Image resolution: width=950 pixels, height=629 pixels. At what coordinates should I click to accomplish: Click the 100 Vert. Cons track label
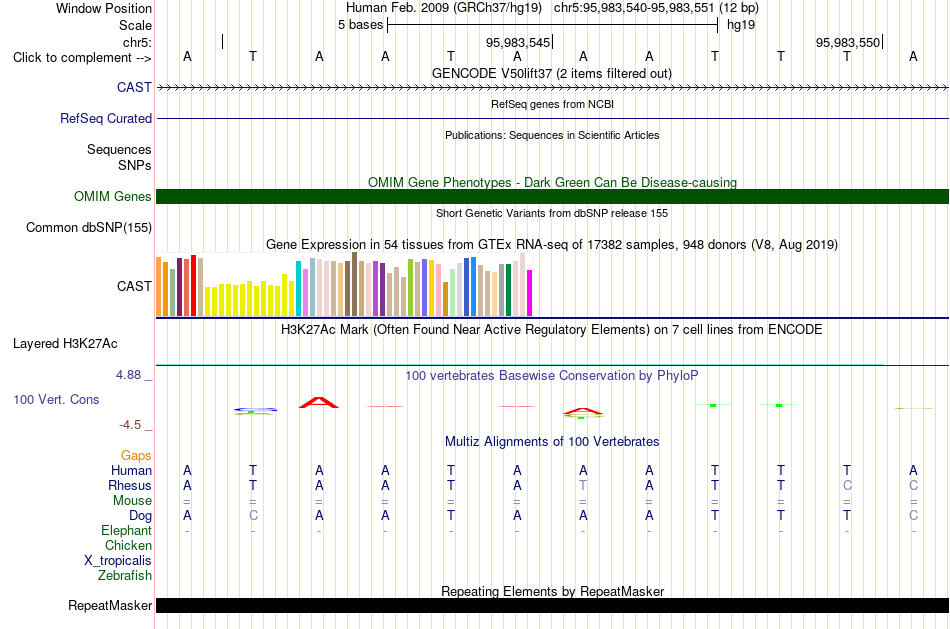[56, 399]
